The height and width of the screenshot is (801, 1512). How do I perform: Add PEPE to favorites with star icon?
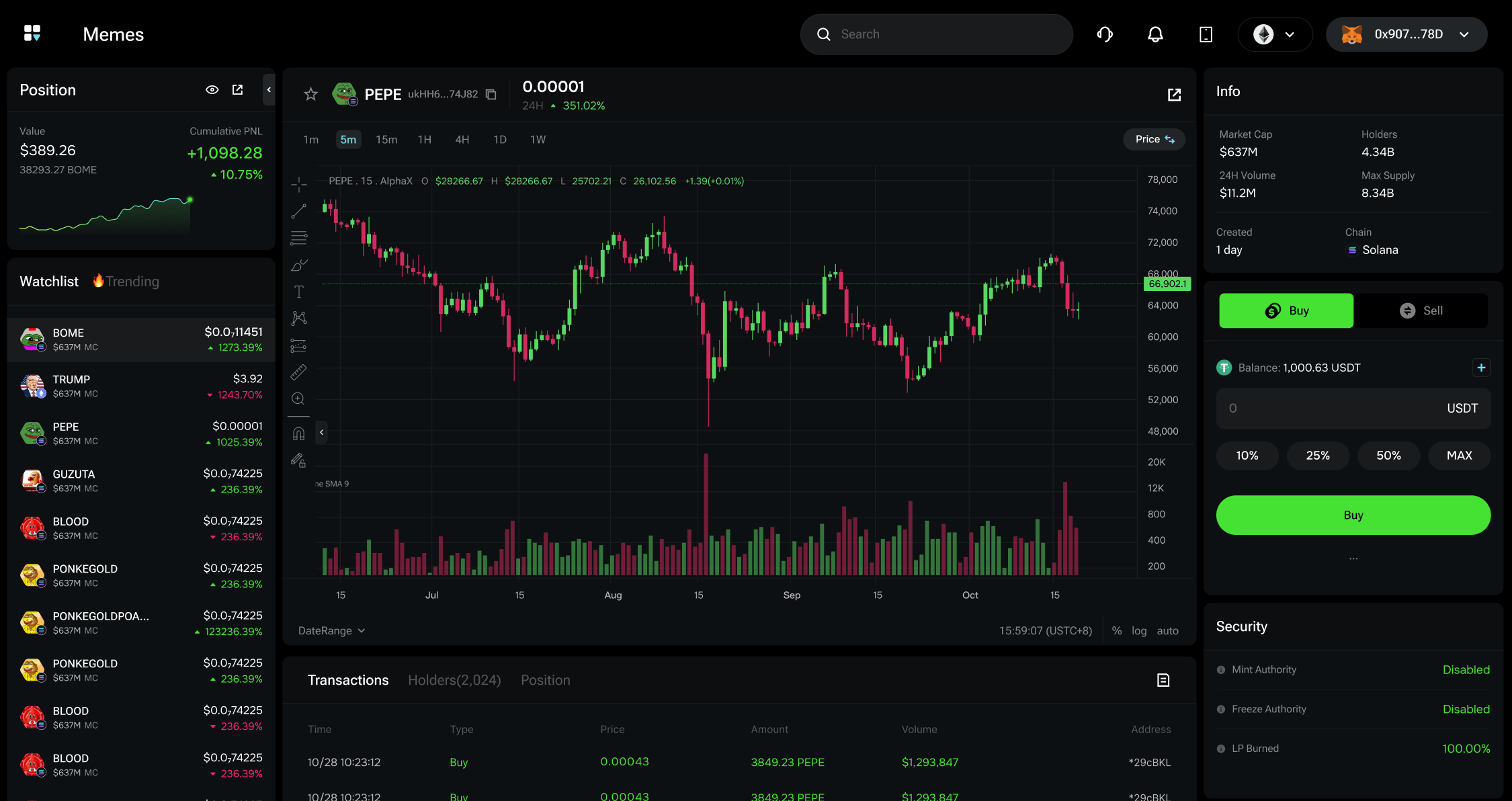point(310,94)
